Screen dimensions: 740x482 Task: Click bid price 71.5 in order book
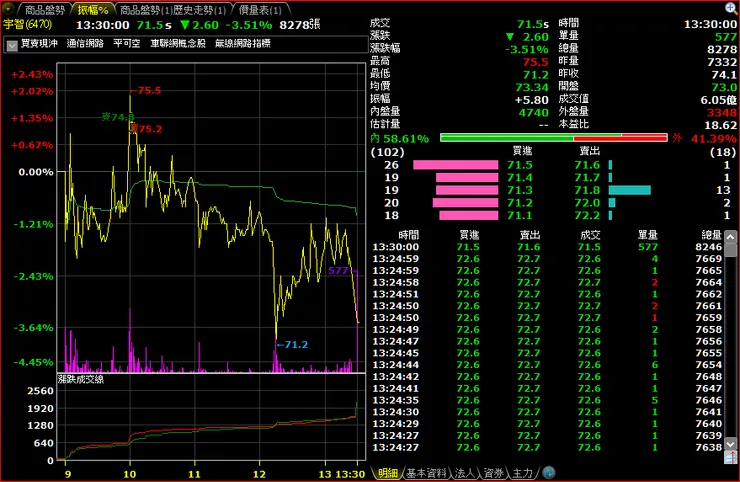[x=520, y=165]
